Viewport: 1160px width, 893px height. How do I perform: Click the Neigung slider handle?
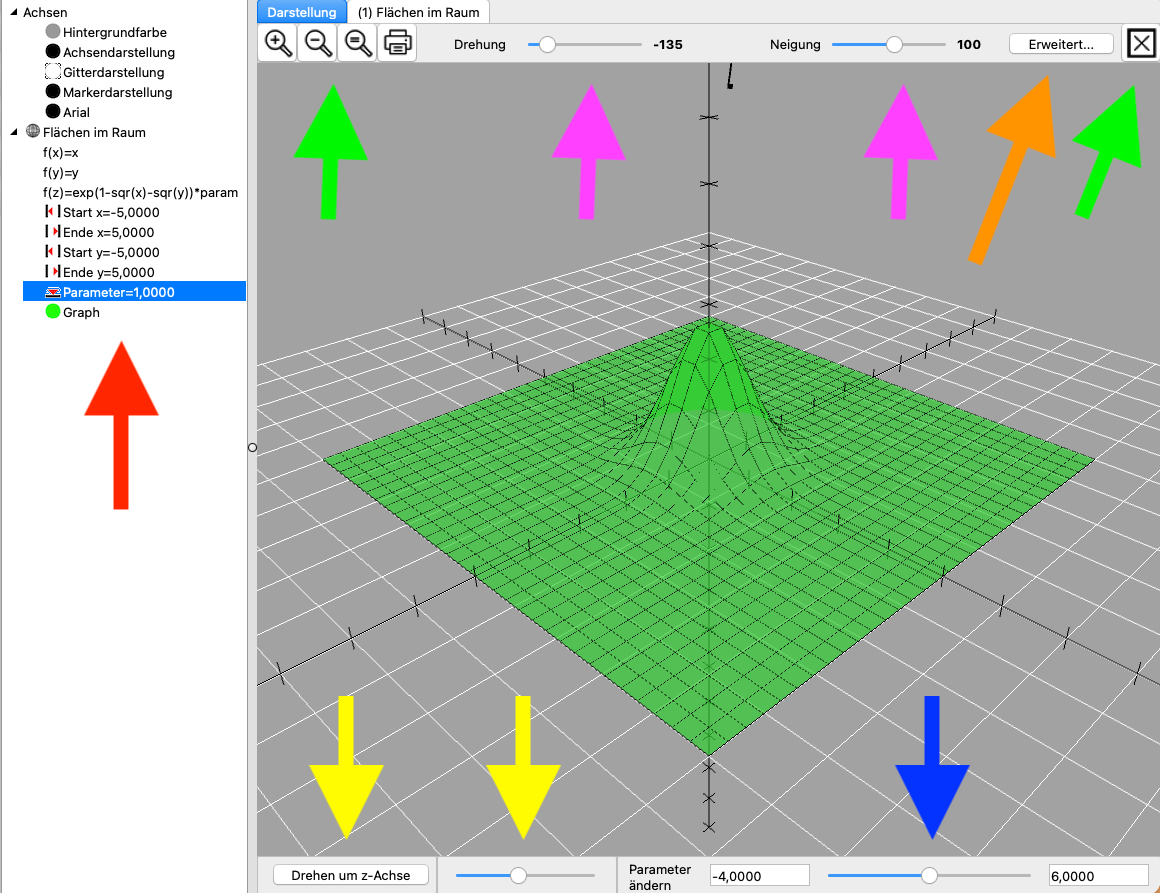[x=894, y=44]
